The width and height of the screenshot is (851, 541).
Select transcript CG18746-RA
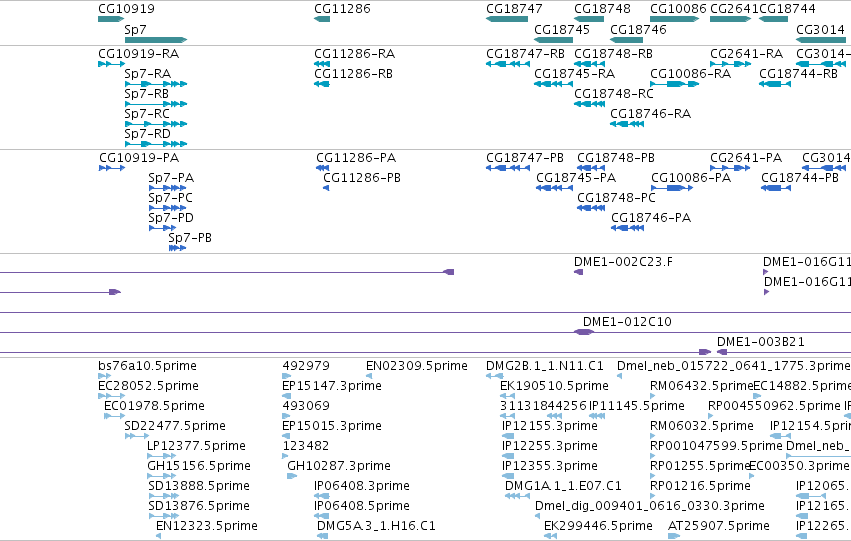tap(651, 114)
